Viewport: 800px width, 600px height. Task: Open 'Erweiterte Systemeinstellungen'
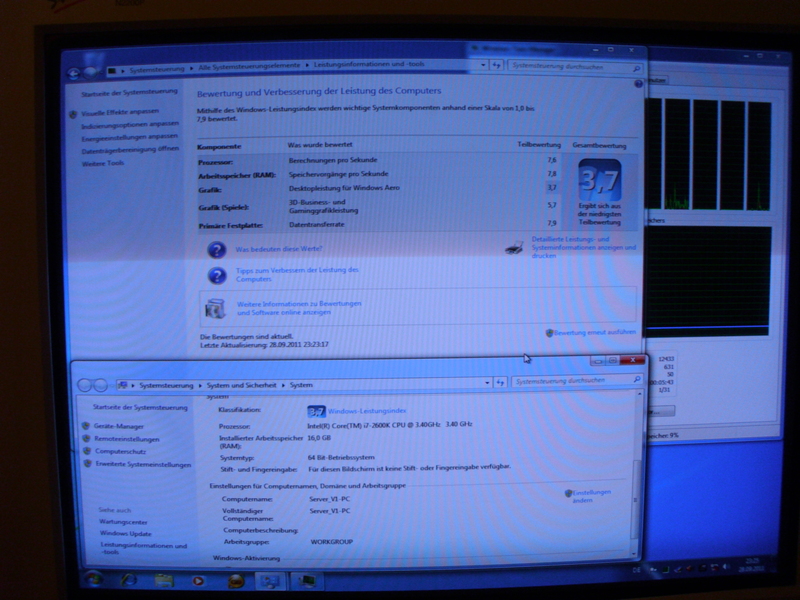tap(143, 465)
